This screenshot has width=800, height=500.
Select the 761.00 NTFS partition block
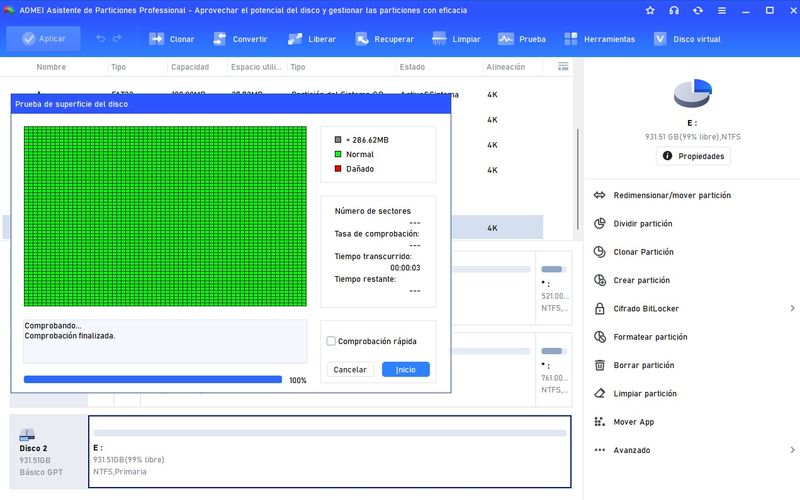coord(554,370)
